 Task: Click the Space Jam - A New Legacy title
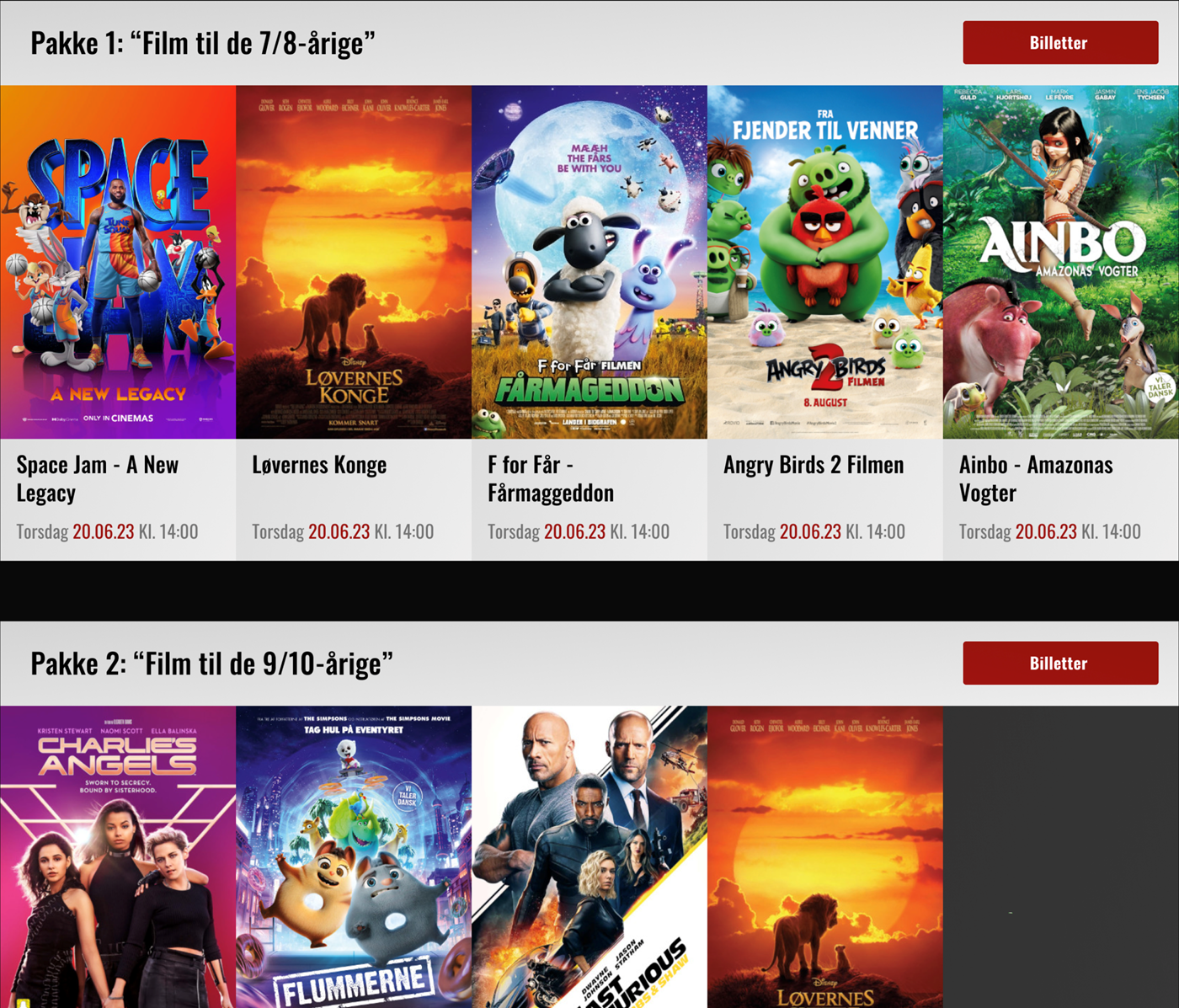point(98,478)
